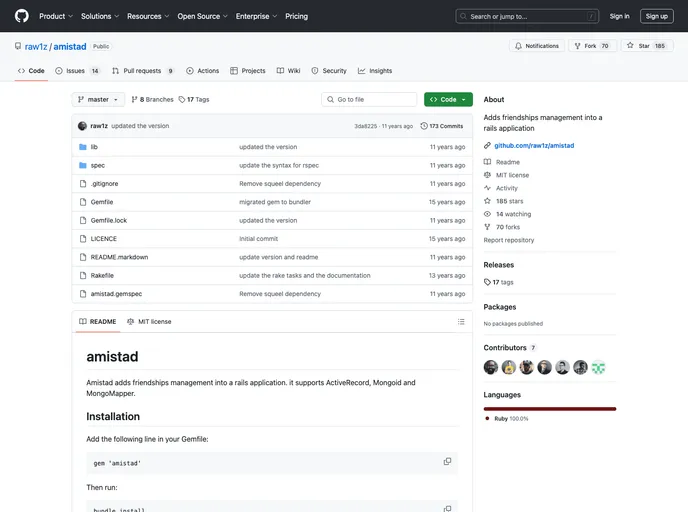688x512 pixels.
Task: Switch to the Security tab
Action: pos(329,71)
